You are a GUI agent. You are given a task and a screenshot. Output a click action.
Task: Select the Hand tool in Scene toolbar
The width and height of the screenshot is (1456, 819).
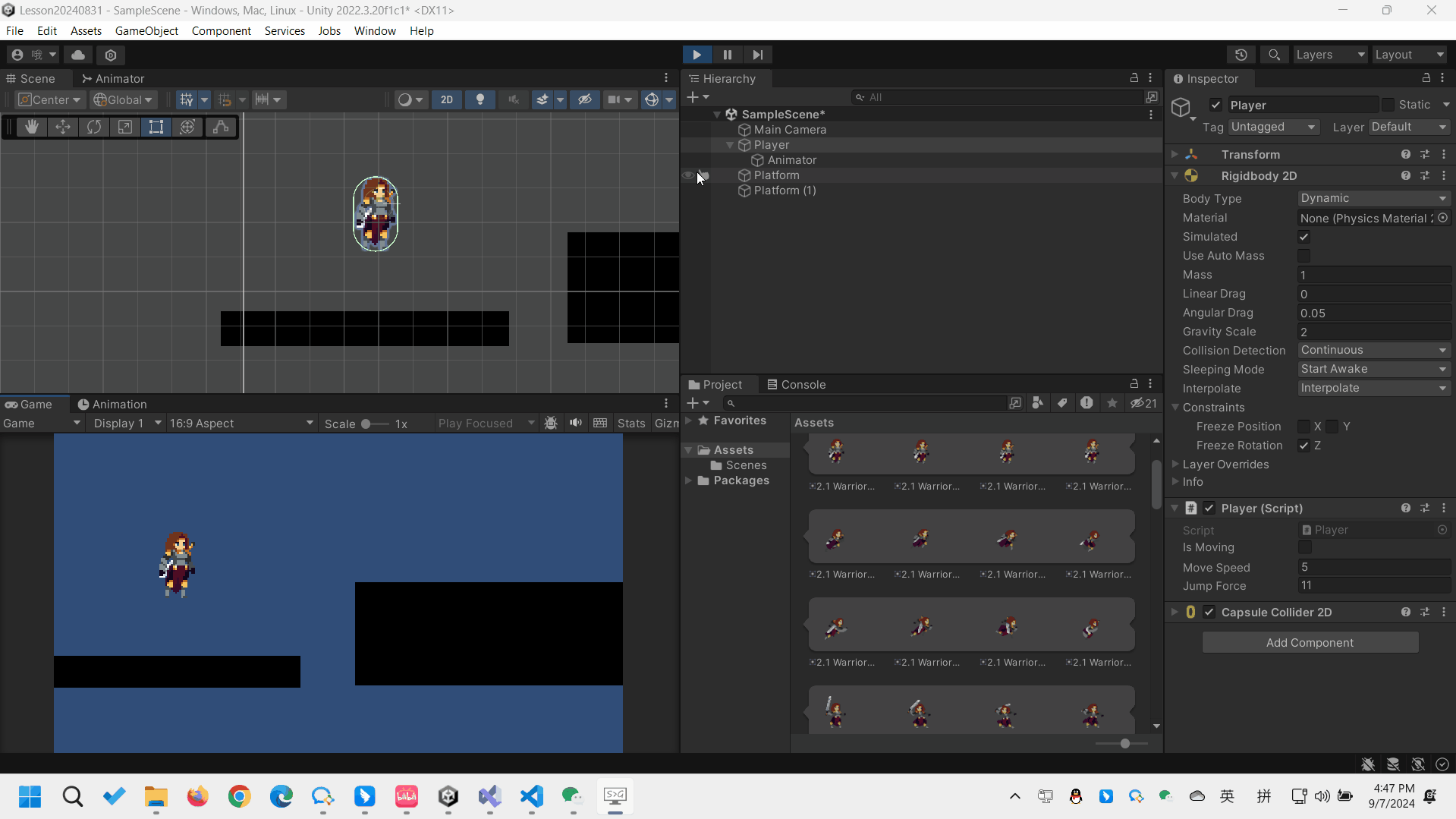[x=32, y=127]
